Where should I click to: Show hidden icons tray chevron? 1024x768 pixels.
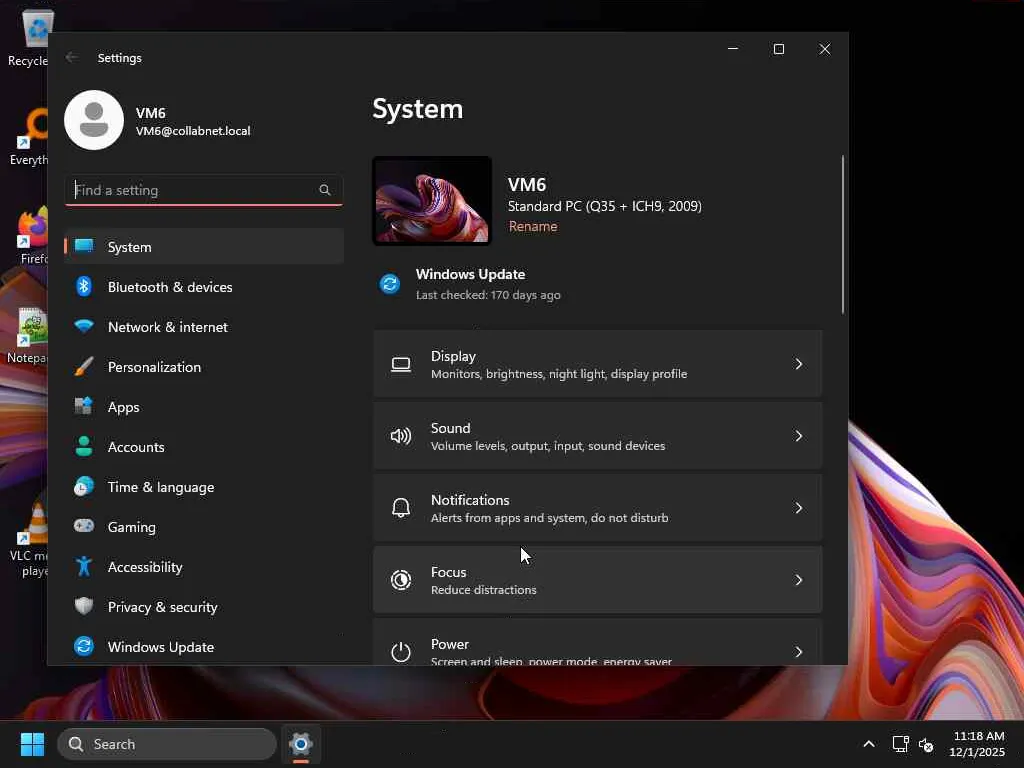coord(868,744)
